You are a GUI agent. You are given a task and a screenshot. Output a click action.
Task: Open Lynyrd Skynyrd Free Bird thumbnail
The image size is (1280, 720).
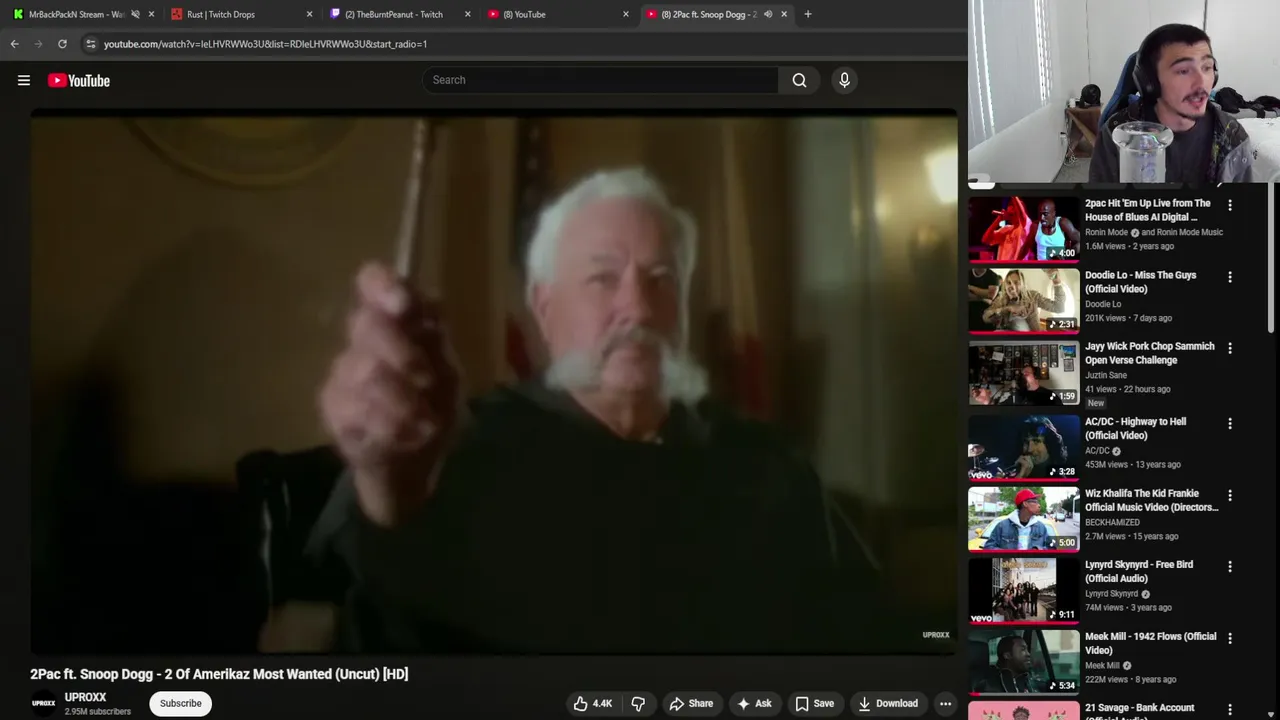pos(1024,591)
